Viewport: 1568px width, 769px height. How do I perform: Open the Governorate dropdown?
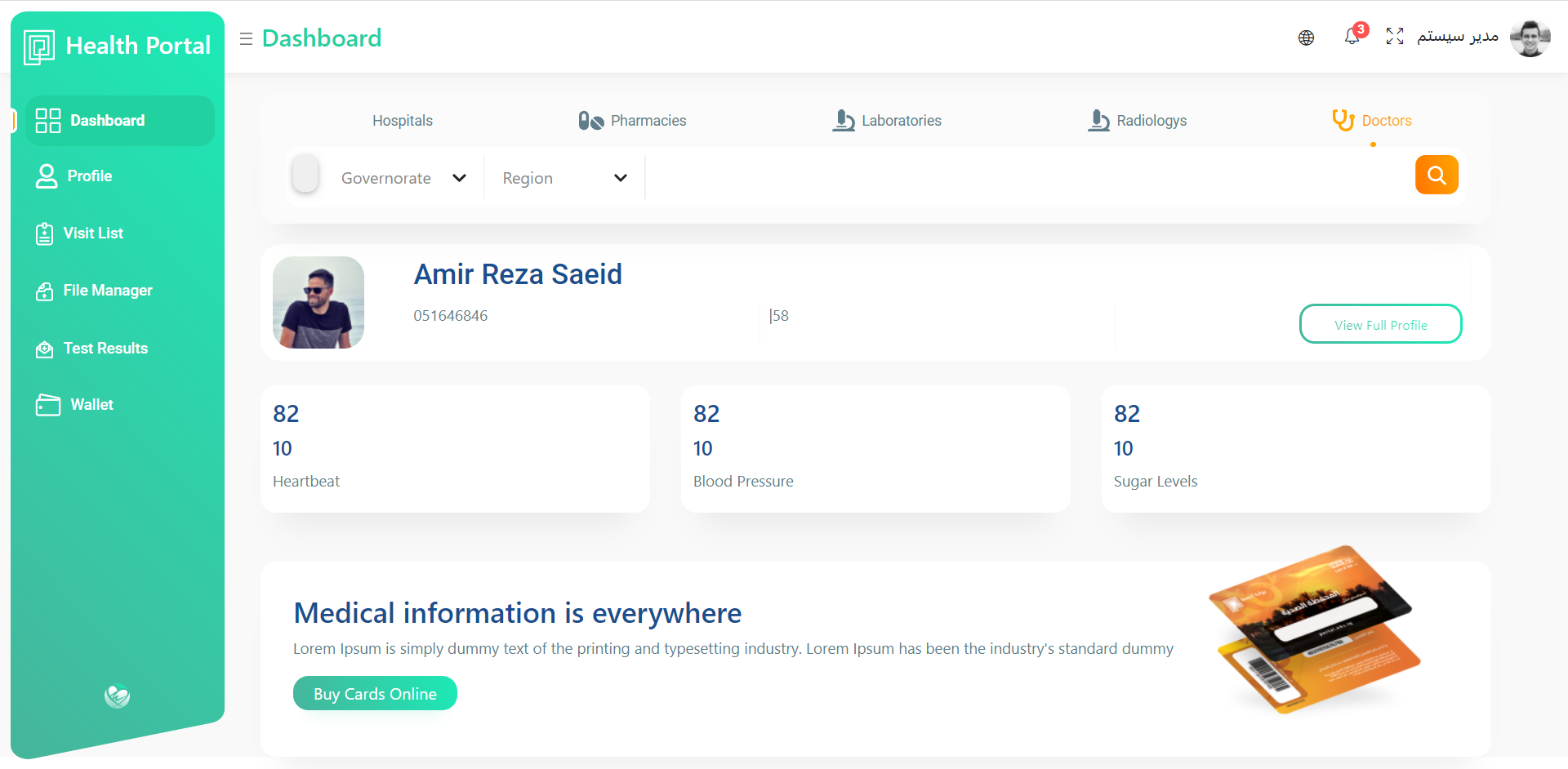(x=403, y=178)
